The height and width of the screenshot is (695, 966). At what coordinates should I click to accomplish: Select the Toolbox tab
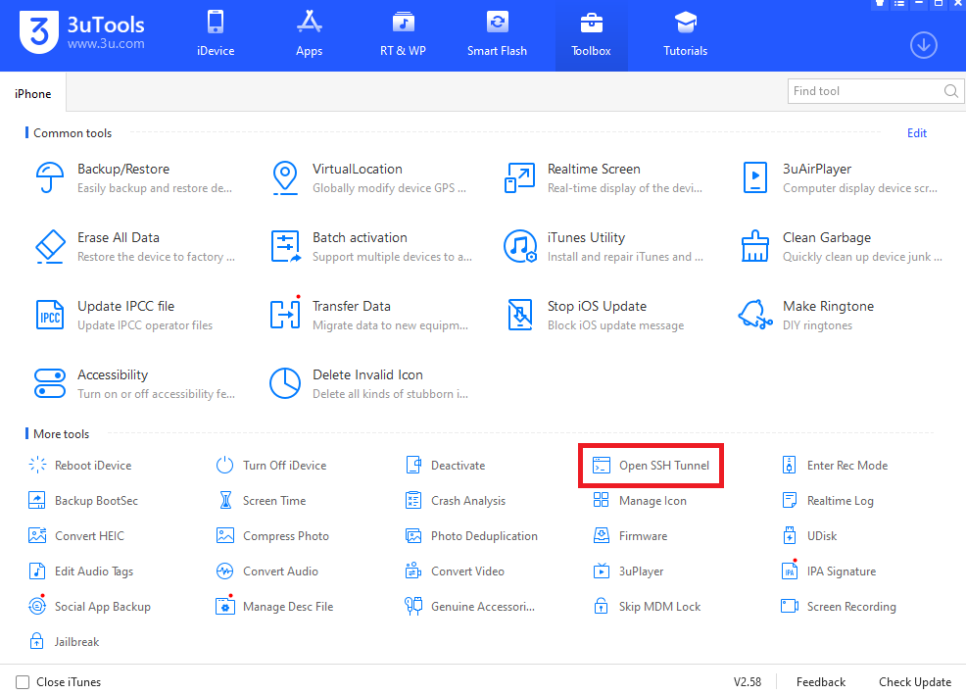[591, 36]
